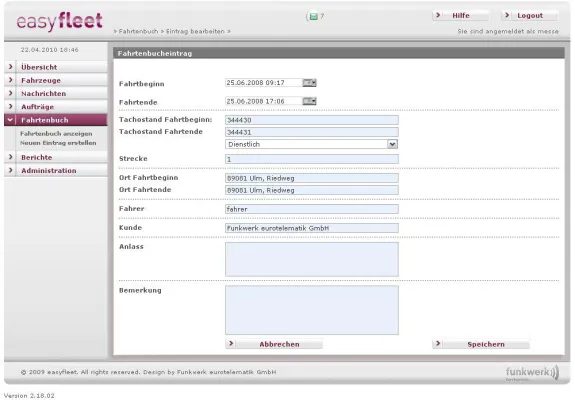The width and height of the screenshot is (575, 400).
Task: Select Fahrtenbuch anzeigen submenu link
Action: click(56, 134)
